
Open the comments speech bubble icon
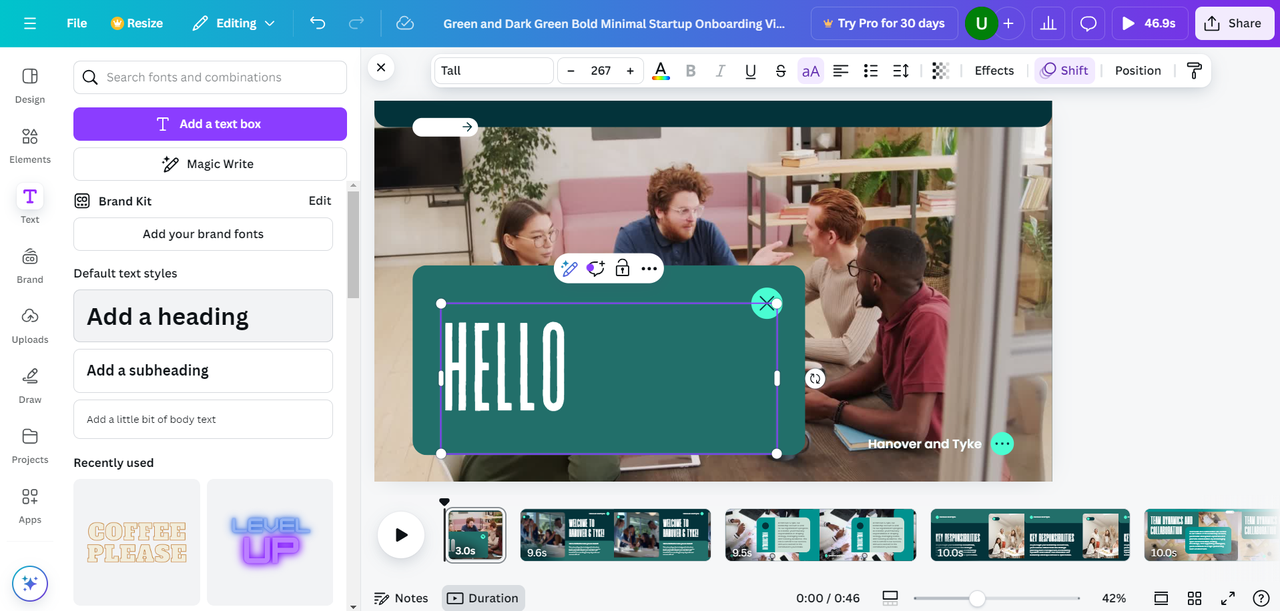click(x=1089, y=23)
